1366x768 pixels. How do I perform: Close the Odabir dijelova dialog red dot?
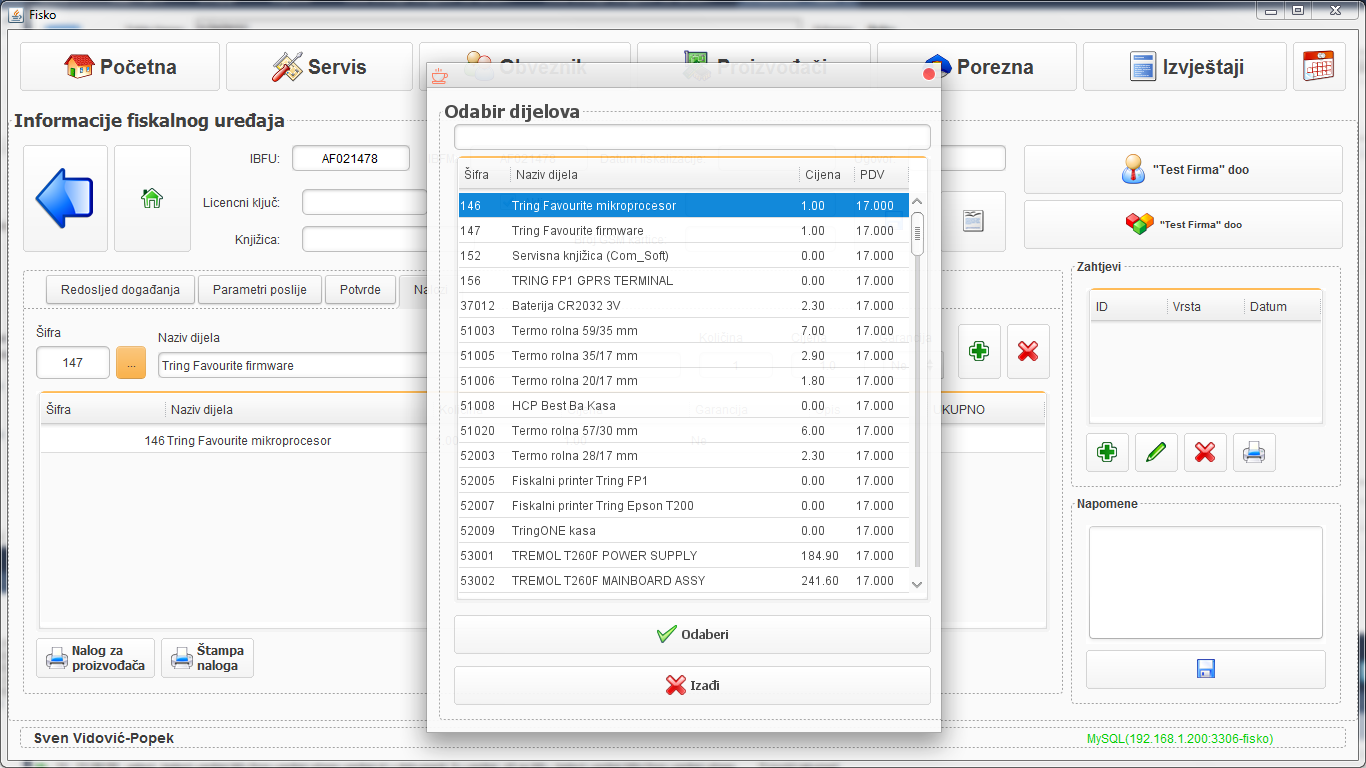pos(929,73)
